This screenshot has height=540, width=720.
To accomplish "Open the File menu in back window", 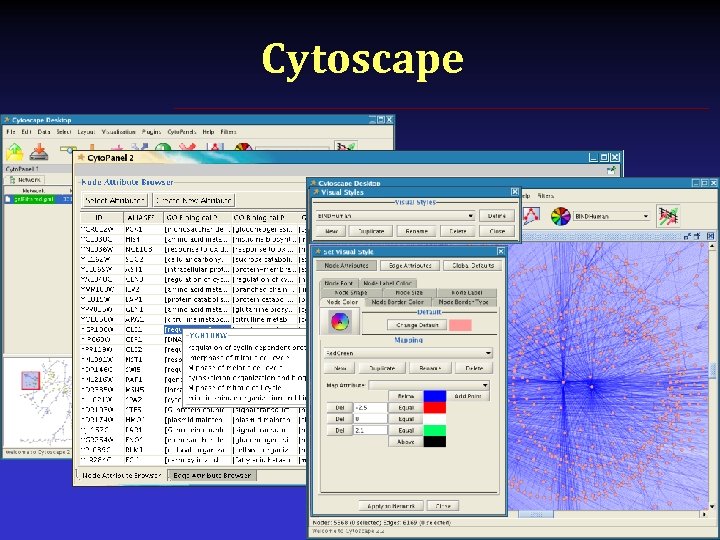I will pos(11,132).
